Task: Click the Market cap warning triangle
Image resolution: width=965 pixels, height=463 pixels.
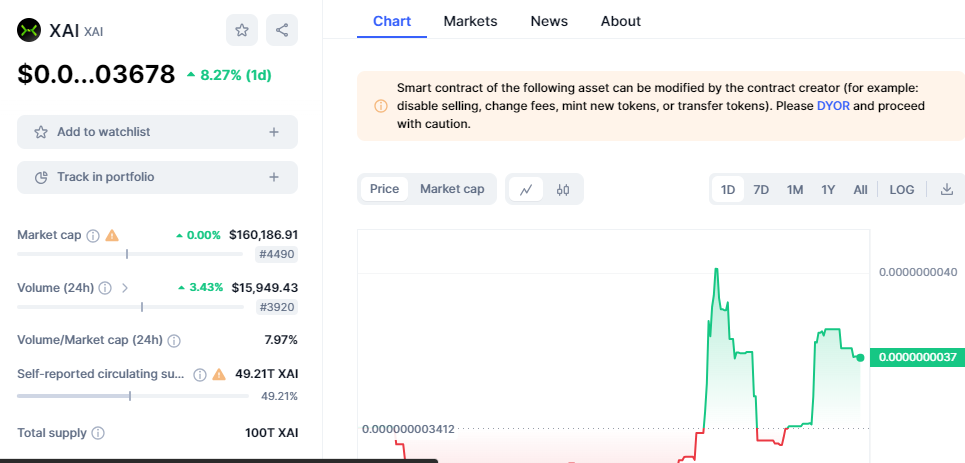Action: (x=112, y=235)
